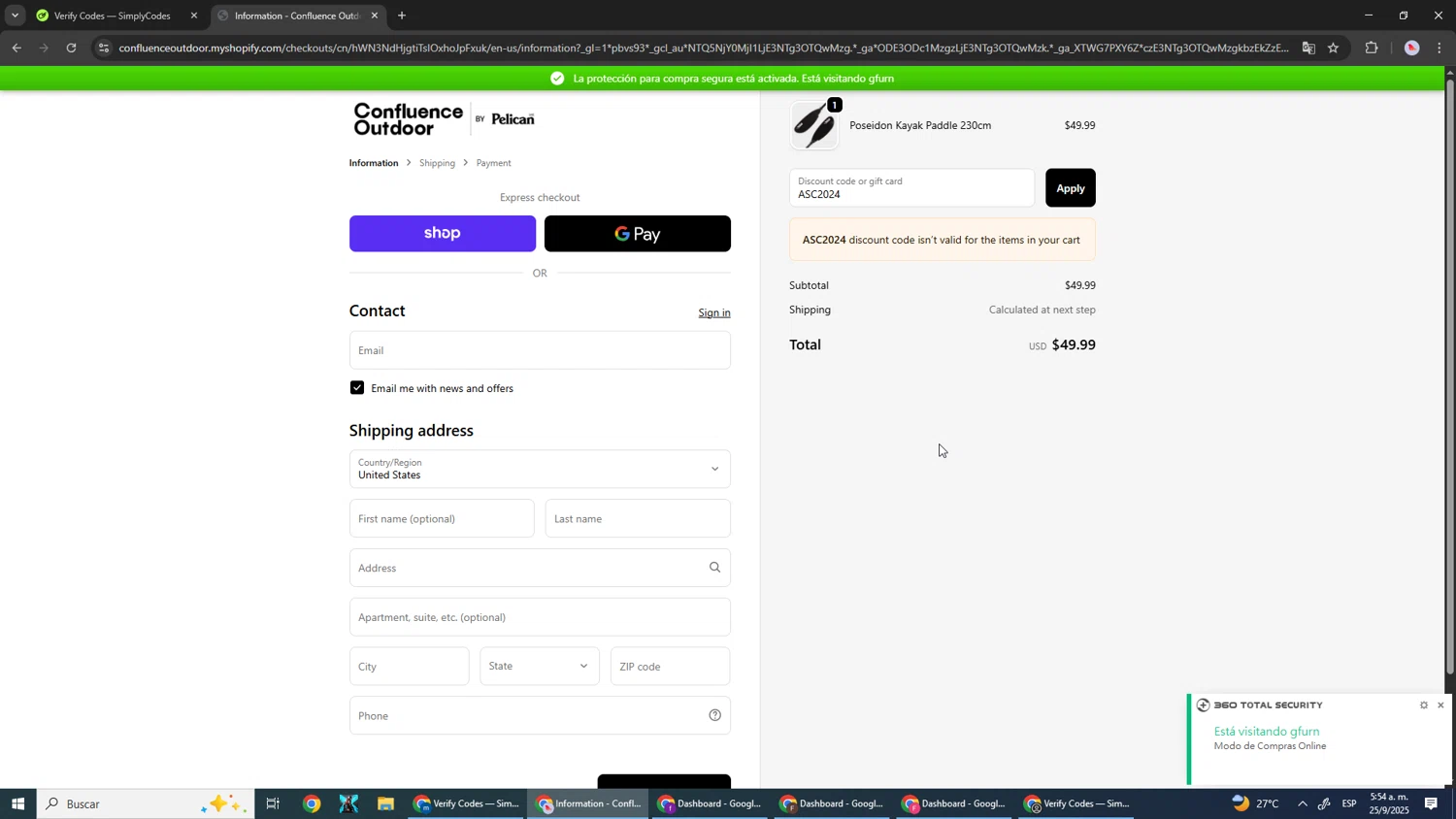This screenshot has height=819, width=1456.
Task: Open the Sign in link
Action: coord(714,312)
